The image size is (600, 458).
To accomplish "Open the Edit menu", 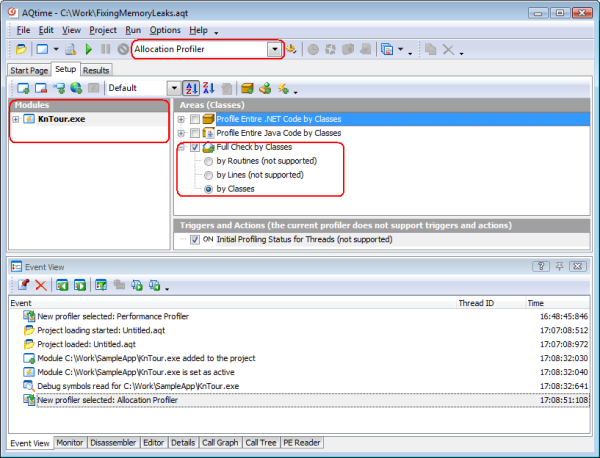I will (46, 30).
